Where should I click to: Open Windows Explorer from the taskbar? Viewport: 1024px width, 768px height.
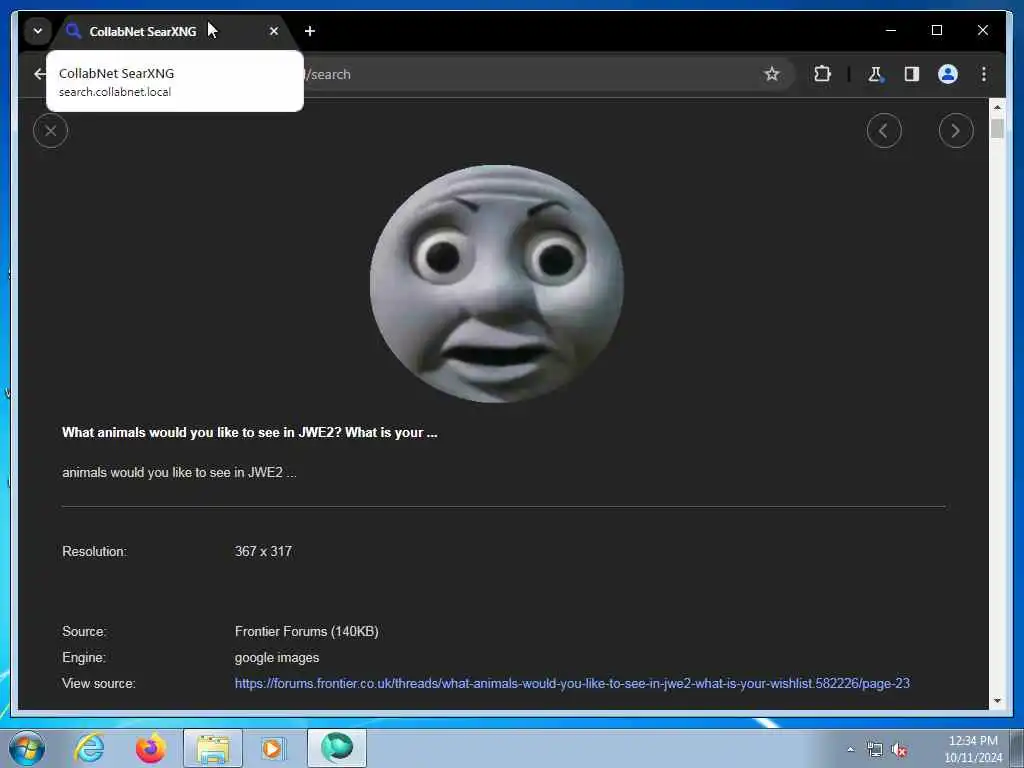(212, 748)
